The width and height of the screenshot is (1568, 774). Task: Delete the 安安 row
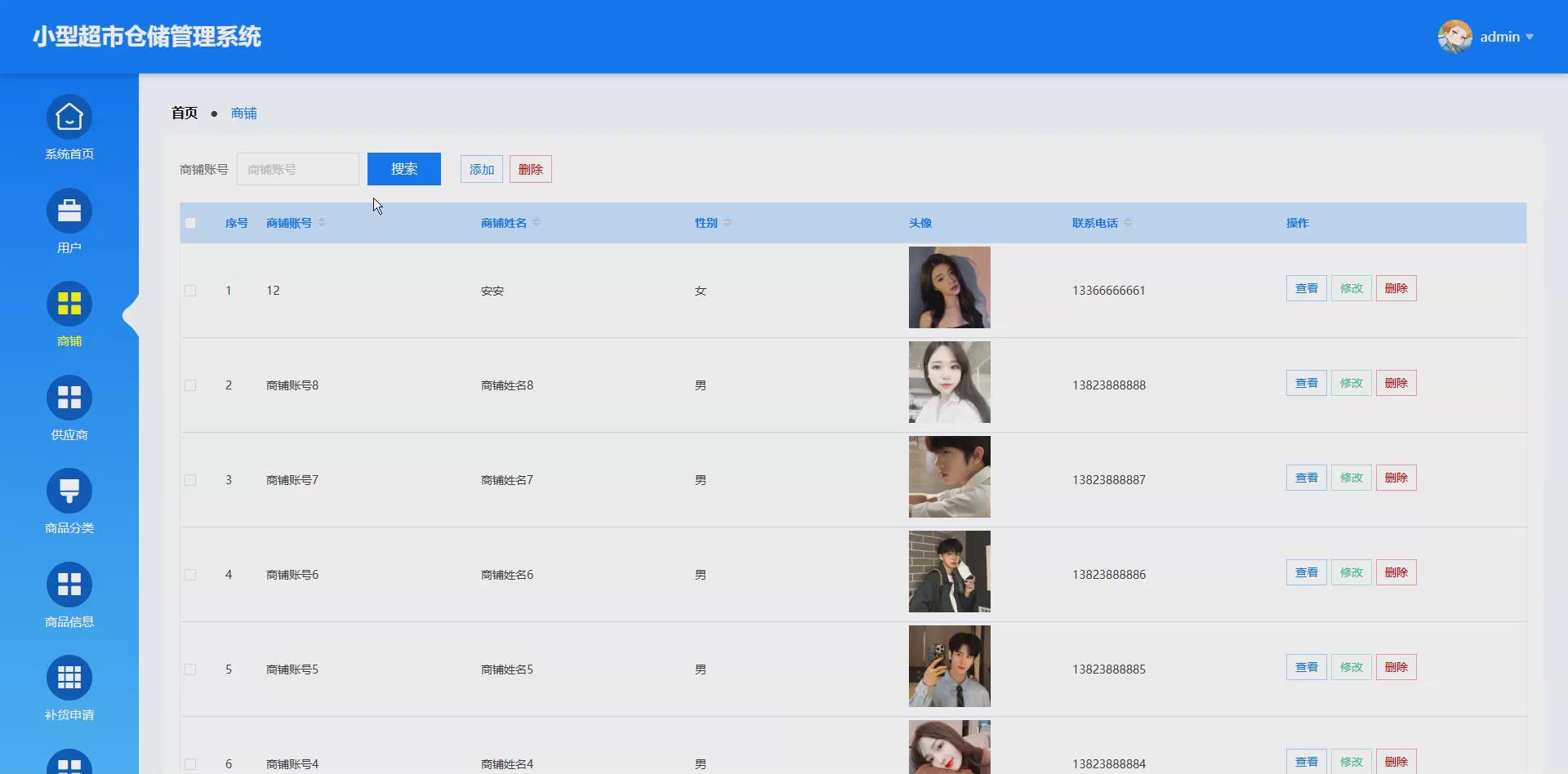[x=1396, y=288]
